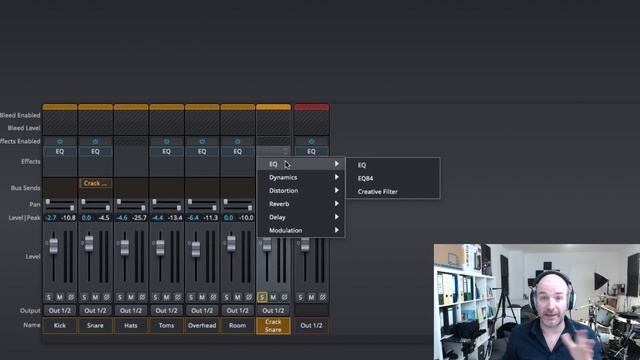Screen dimensions: 640x360
Task: Click the Overhead channel orange color header
Action: 202,107
